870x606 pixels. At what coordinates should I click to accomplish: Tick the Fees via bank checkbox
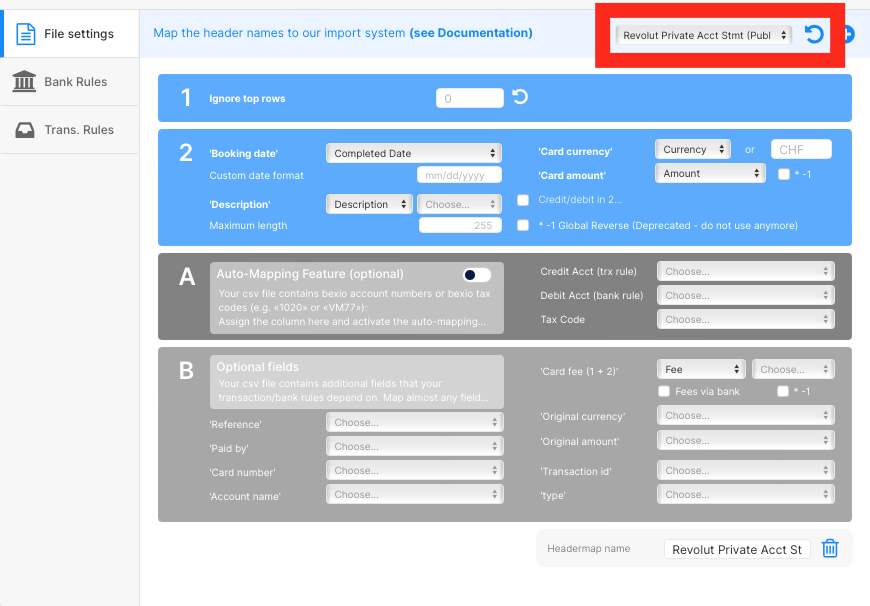[x=664, y=391]
